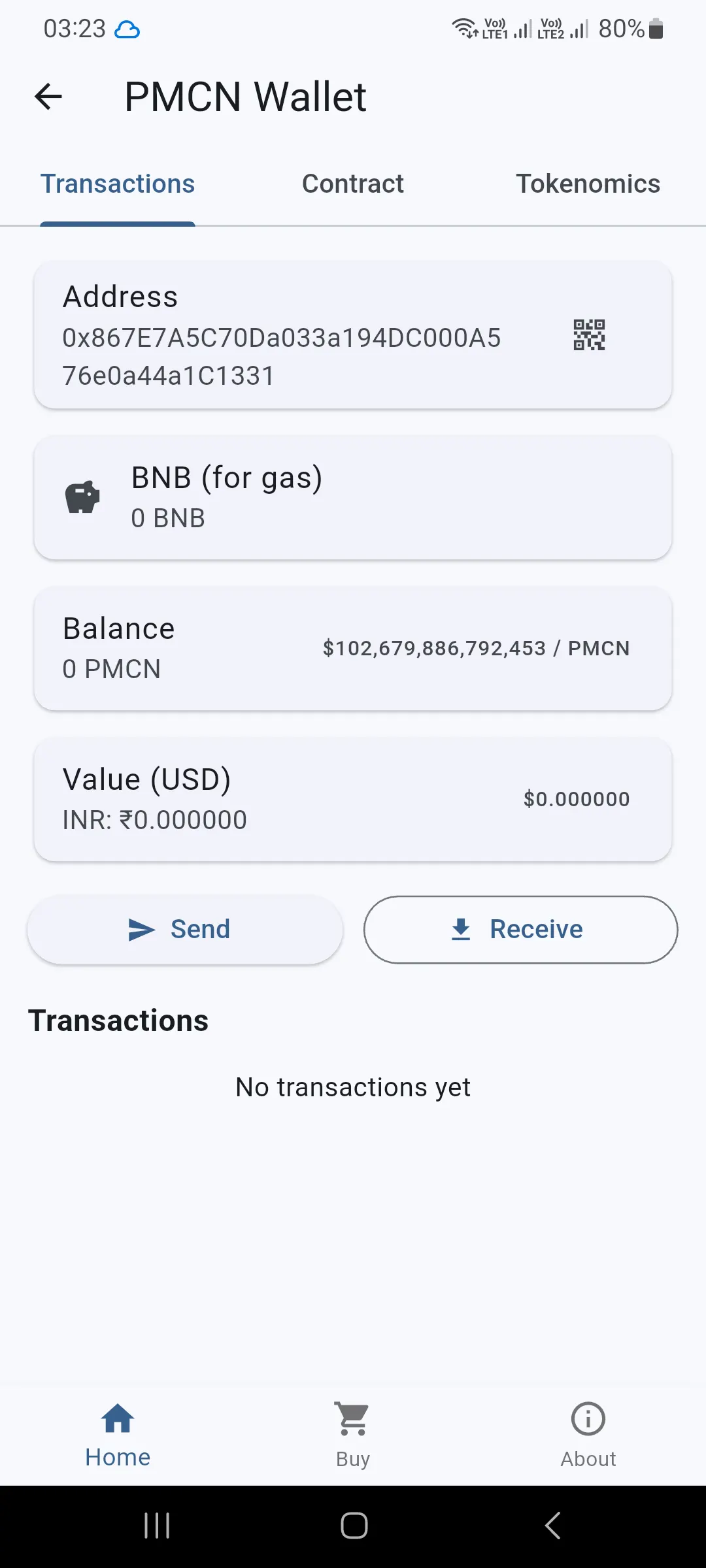This screenshot has width=706, height=1568.
Task: Tap the piggy bank BNB icon
Action: [x=82, y=498]
